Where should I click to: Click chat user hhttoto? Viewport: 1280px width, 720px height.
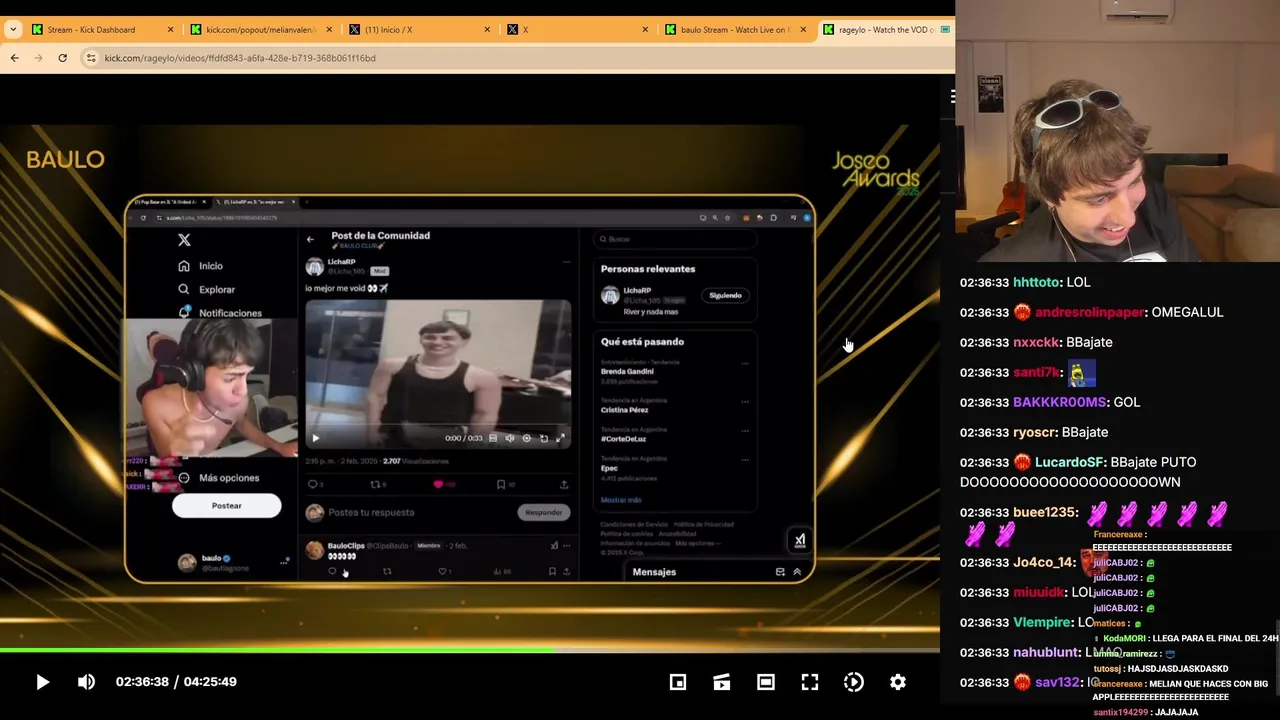coord(1037,282)
